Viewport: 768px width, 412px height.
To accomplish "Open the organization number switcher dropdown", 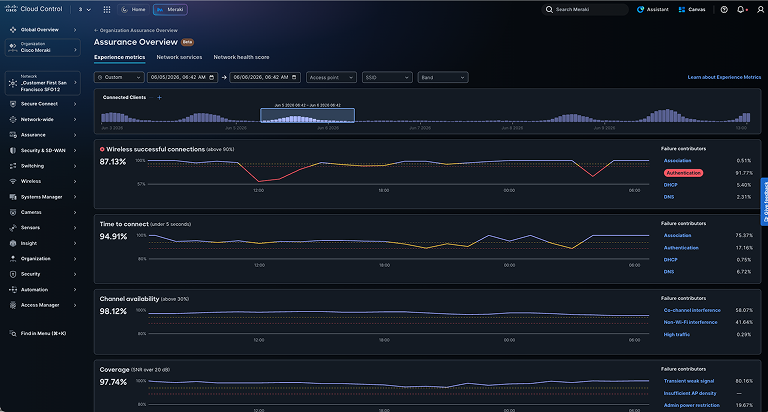I will (x=84, y=9).
